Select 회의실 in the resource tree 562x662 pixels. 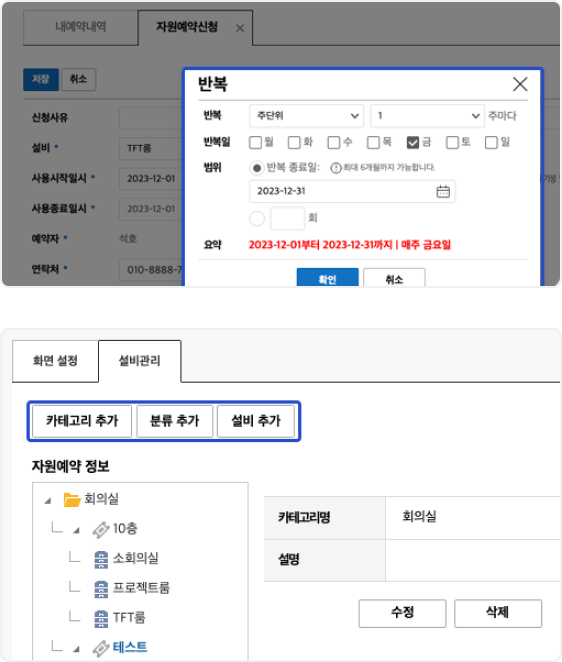(x=101, y=499)
